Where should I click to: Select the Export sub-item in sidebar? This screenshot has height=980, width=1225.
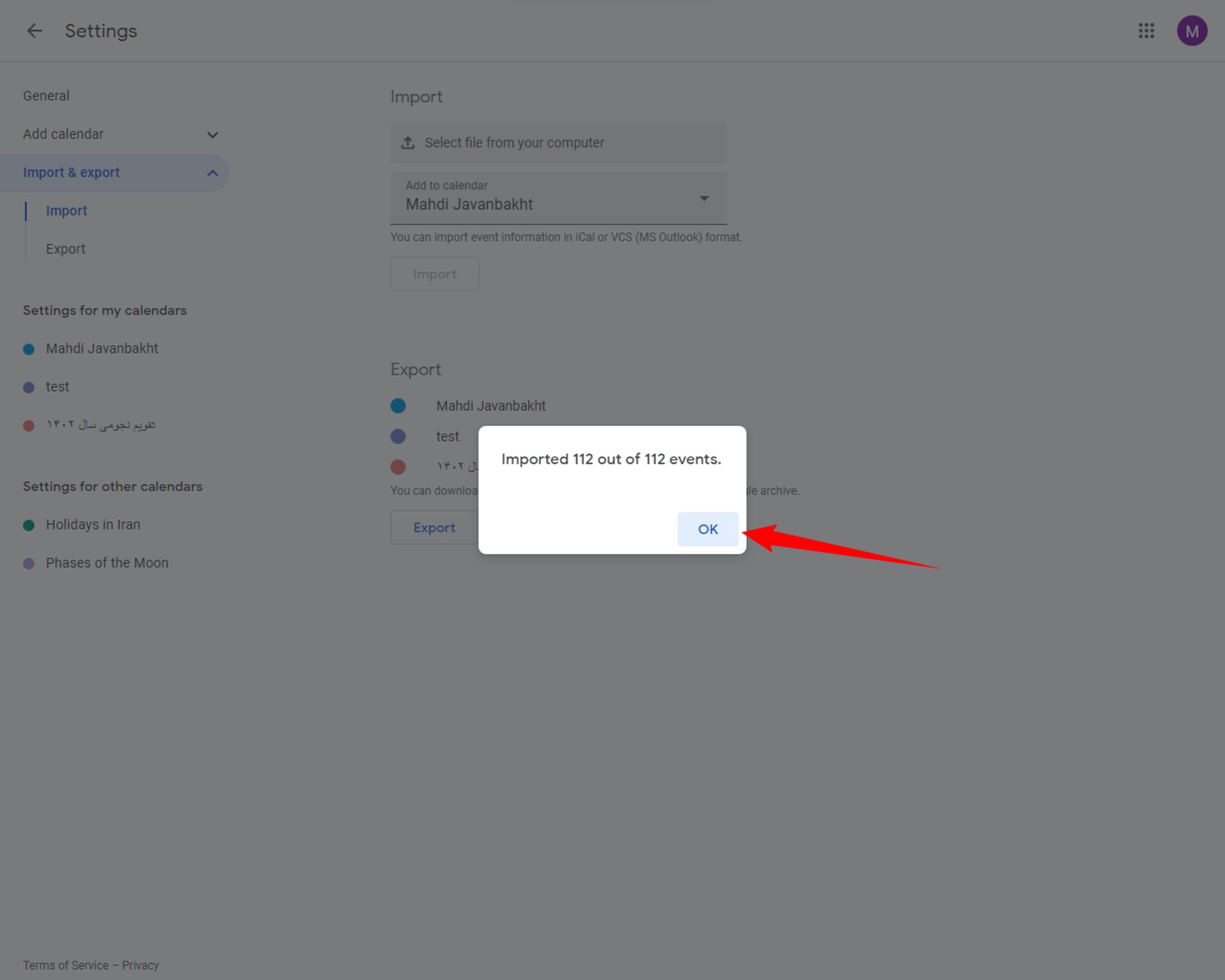pos(65,249)
